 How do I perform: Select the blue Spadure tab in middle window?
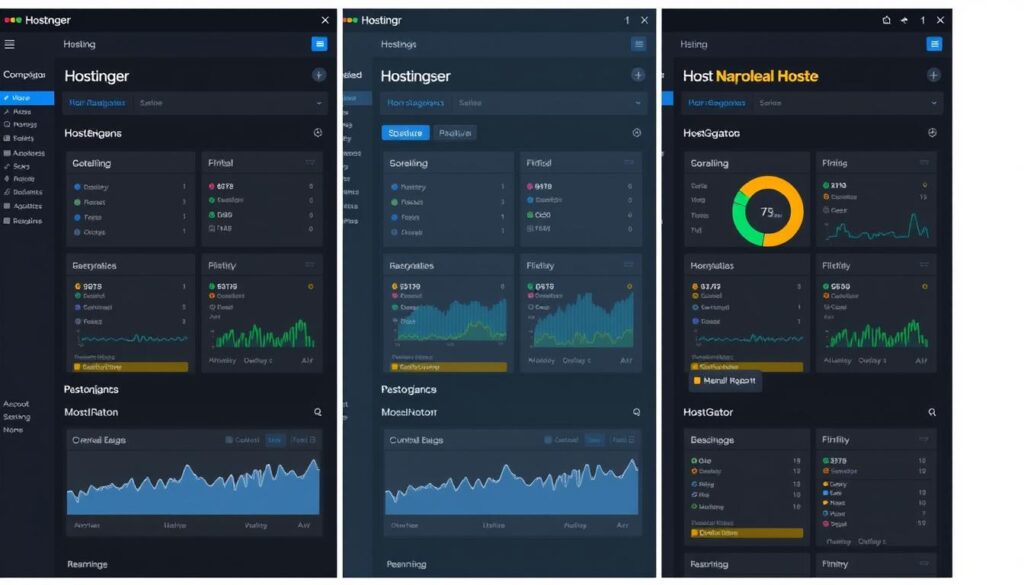(x=405, y=133)
